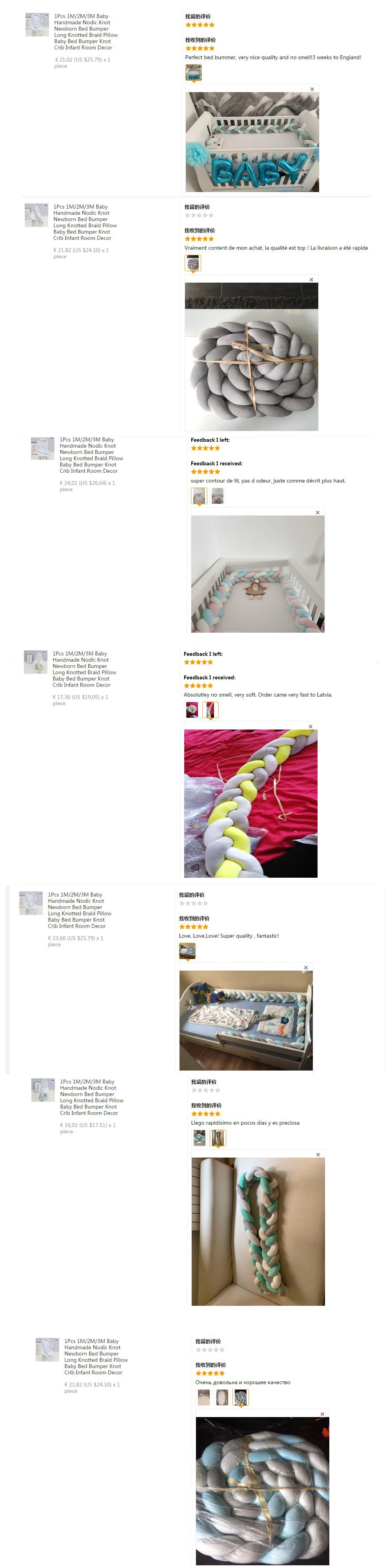Select first thumbnail under the Latvia review

192,709
